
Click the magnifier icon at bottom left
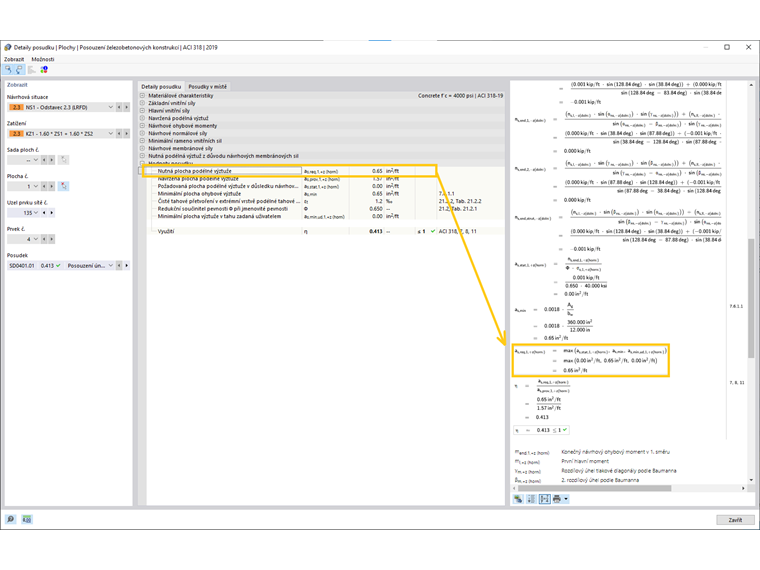coord(11,519)
